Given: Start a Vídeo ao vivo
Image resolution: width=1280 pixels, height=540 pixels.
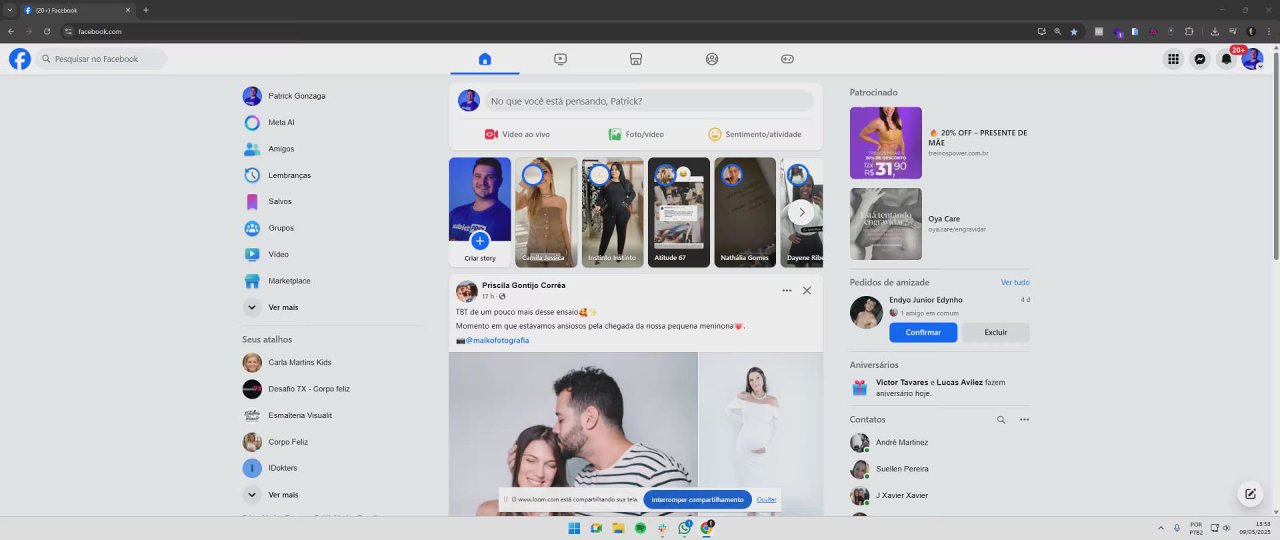Looking at the screenshot, I should tap(517, 134).
